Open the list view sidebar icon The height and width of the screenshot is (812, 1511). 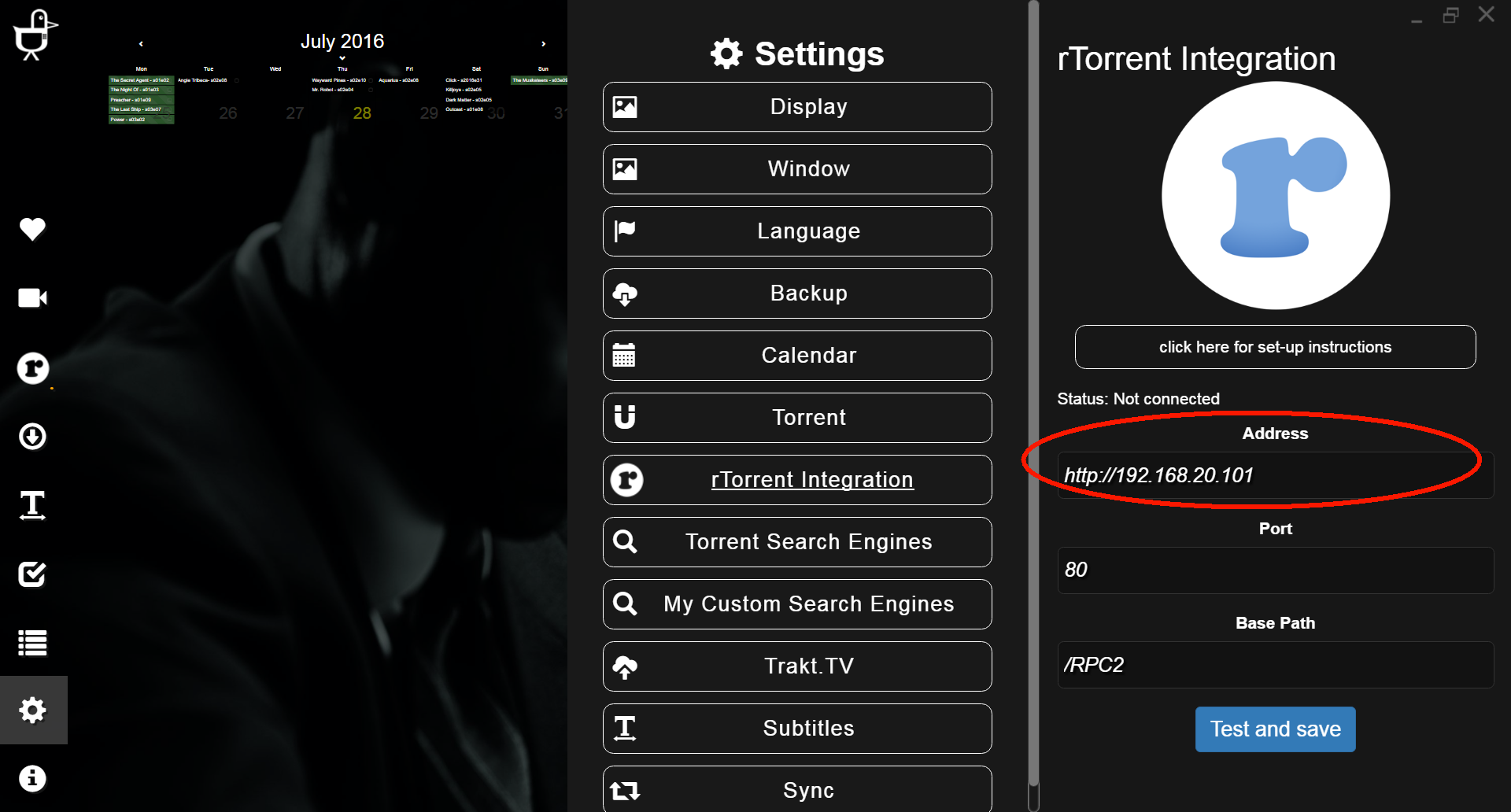click(x=32, y=643)
